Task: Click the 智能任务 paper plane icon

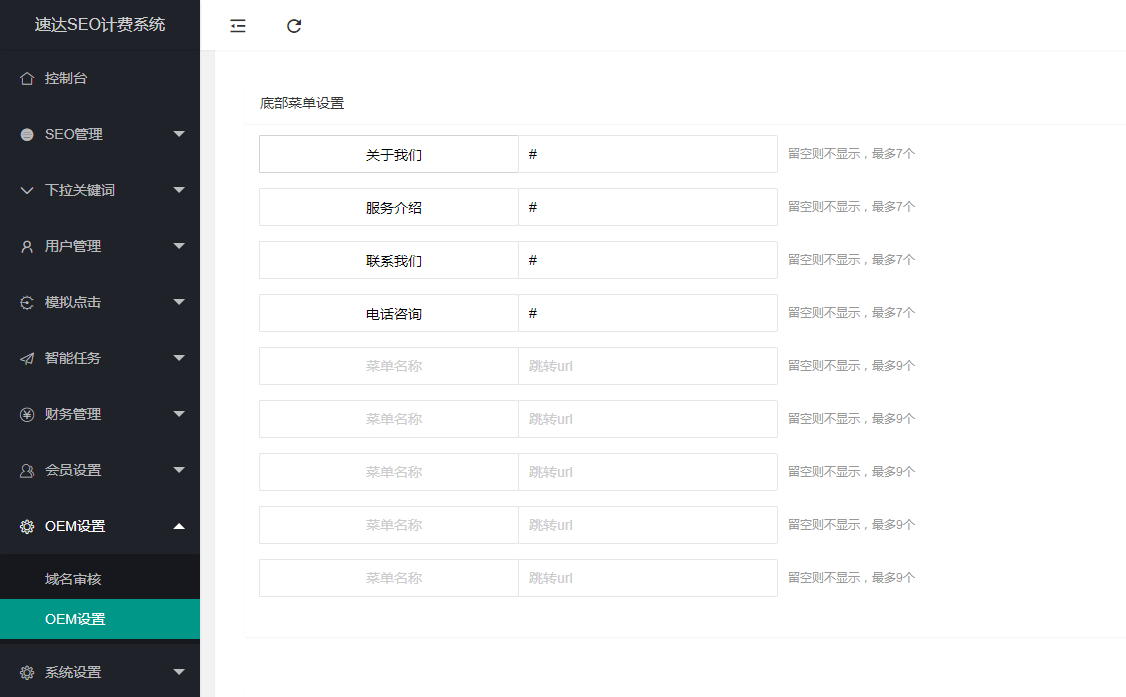Action: [27, 358]
